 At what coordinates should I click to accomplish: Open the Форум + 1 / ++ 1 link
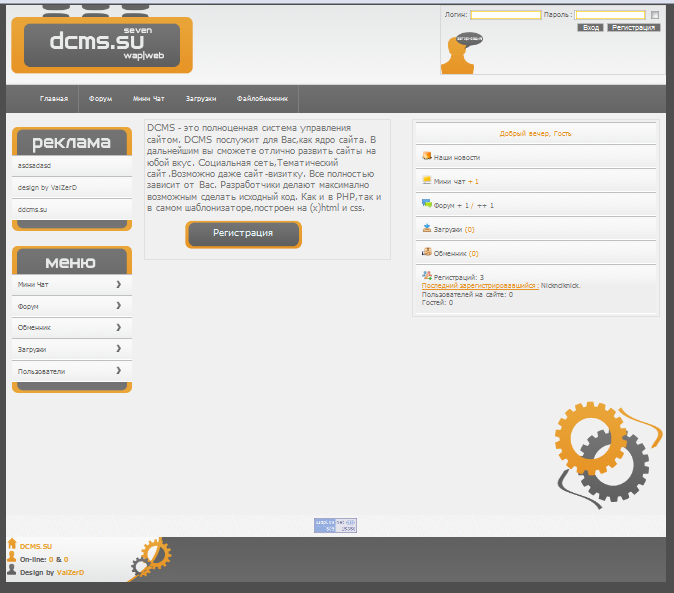[463, 206]
